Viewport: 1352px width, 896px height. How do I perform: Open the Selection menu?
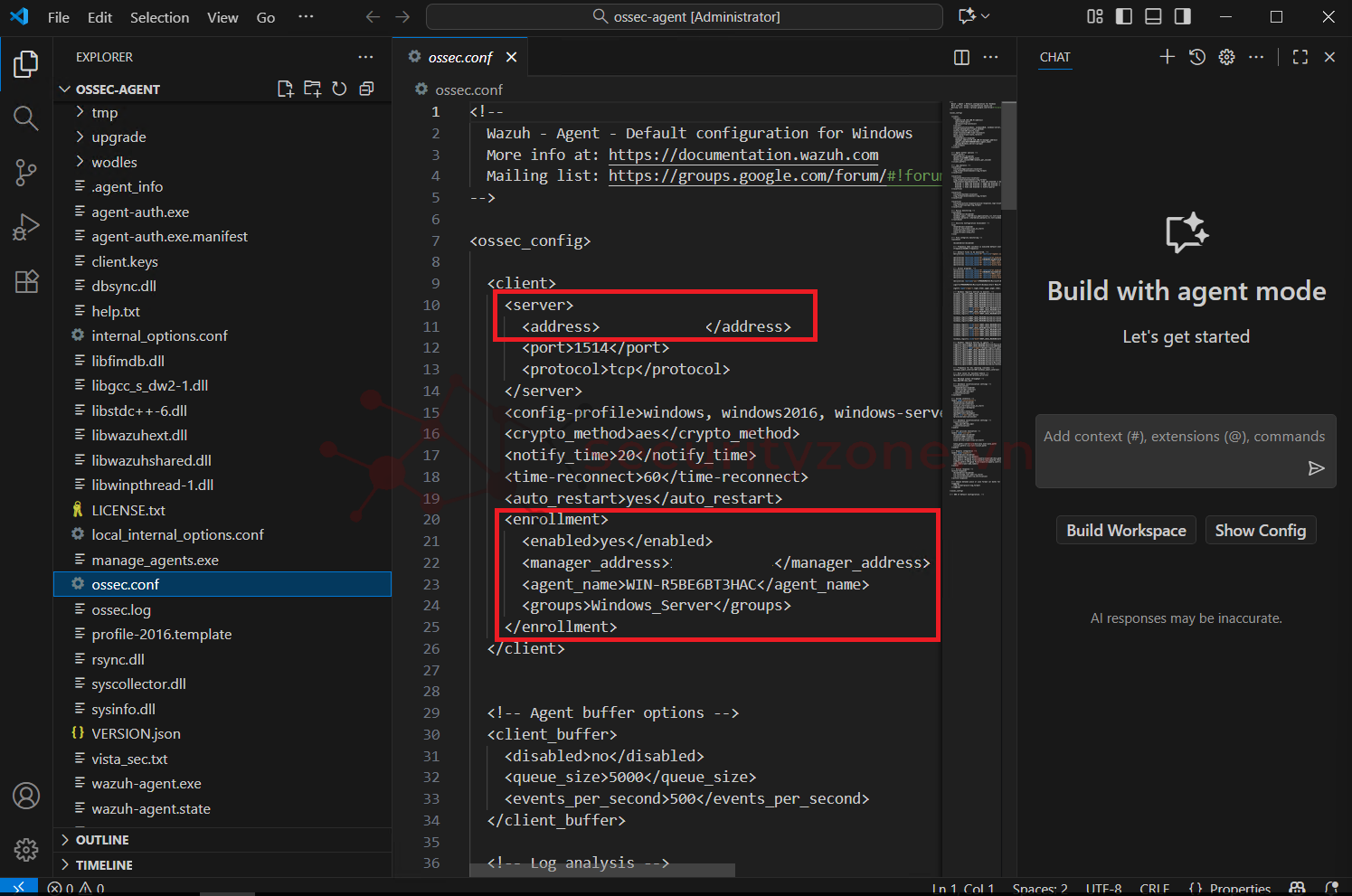tap(159, 17)
